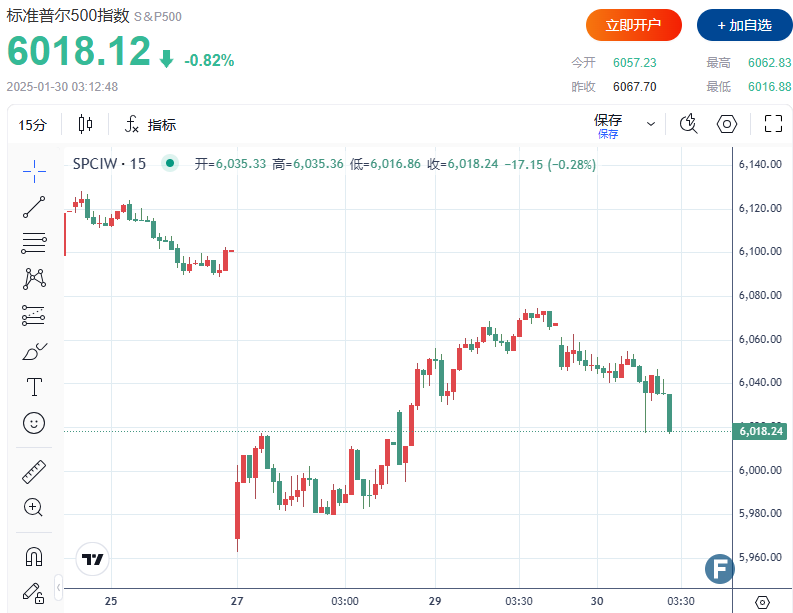Pick the ruler measure tool

pos(34,472)
